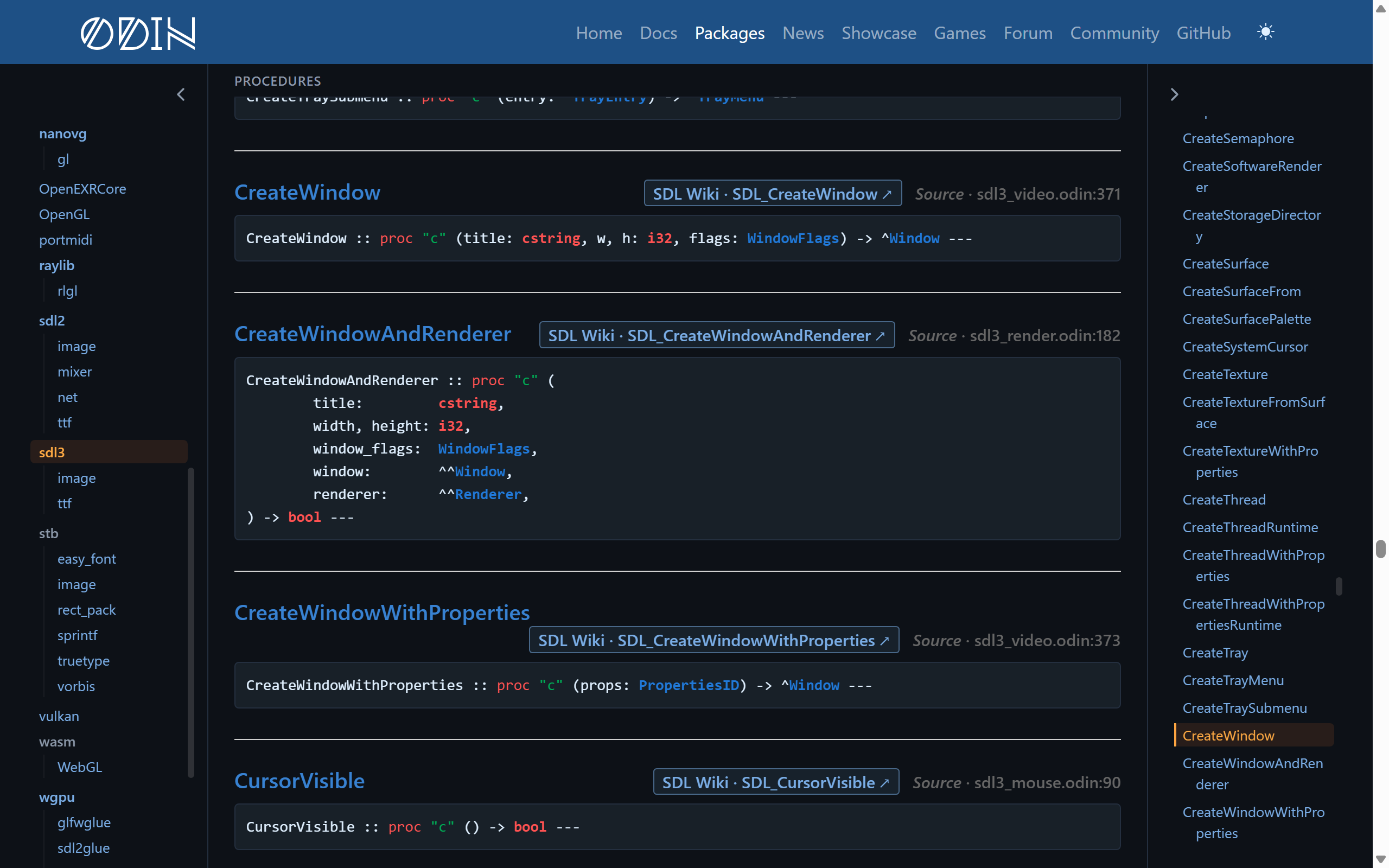Open sdl2 mixer package
Image resolution: width=1389 pixels, height=868 pixels.
[x=75, y=372]
